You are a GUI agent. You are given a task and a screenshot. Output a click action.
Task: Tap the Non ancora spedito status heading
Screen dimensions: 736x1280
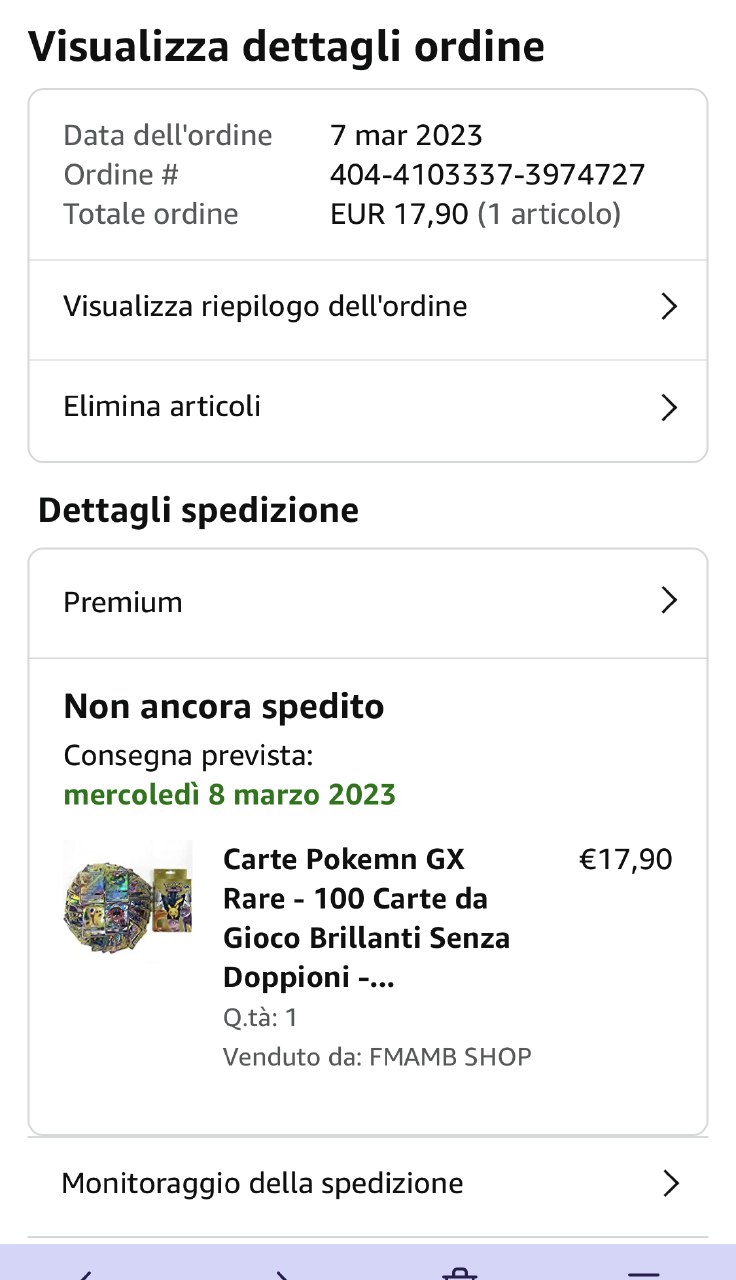pyautogui.click(x=224, y=707)
